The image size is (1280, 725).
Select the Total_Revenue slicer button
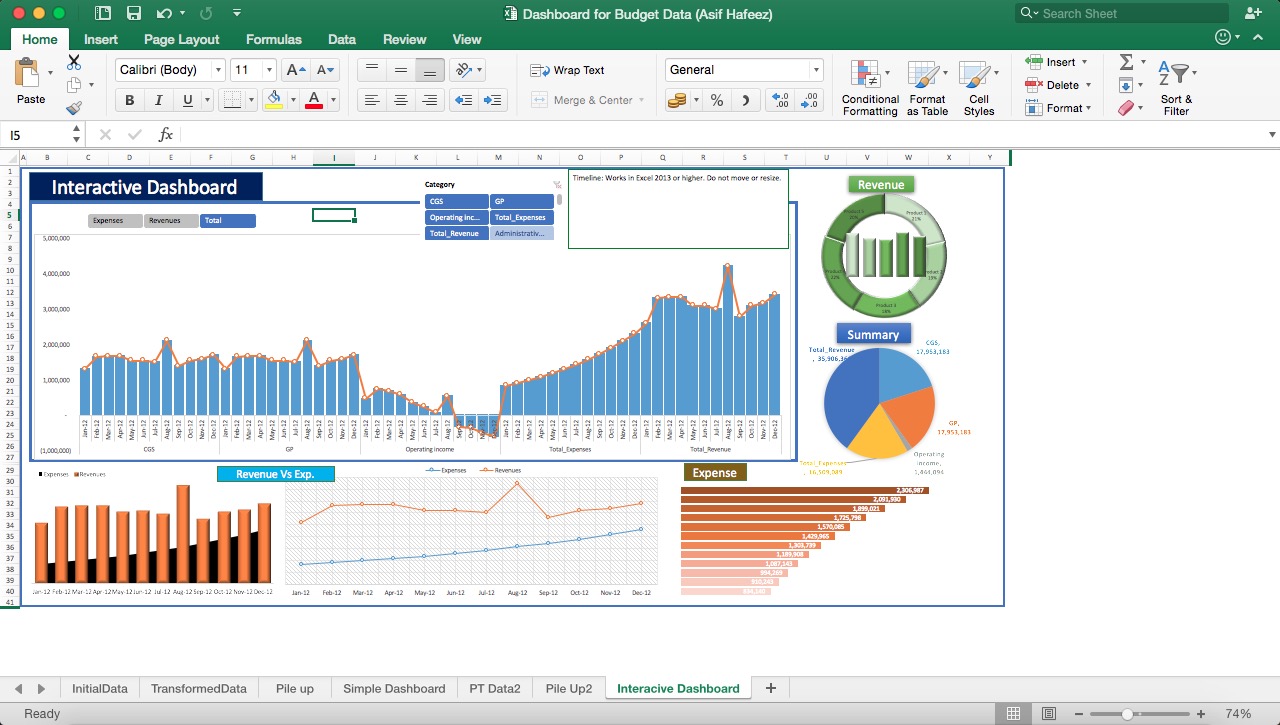(456, 233)
